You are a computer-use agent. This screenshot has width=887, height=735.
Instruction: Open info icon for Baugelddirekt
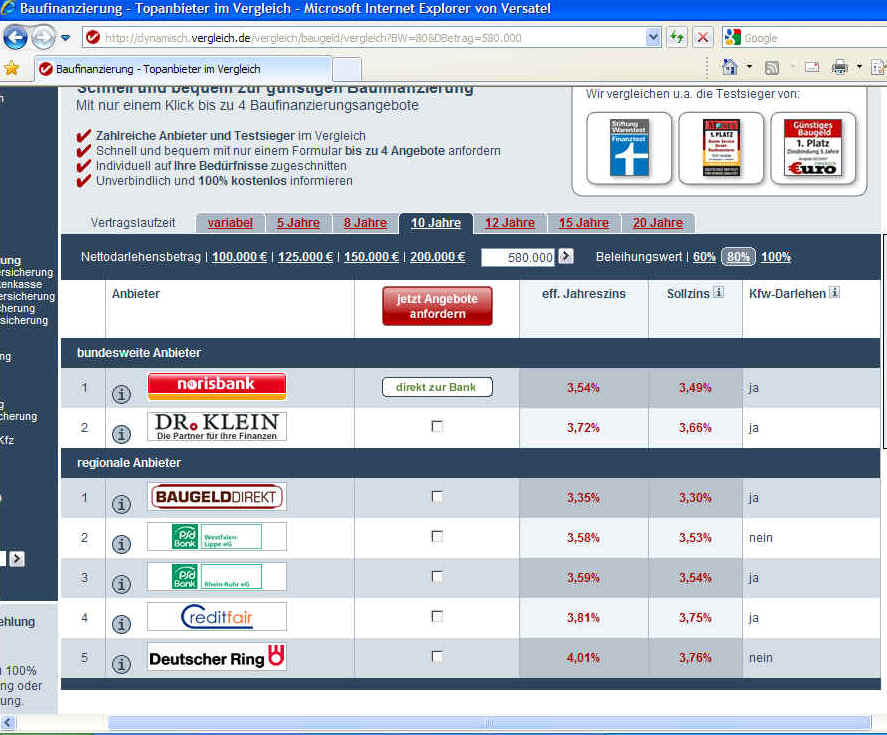121,504
